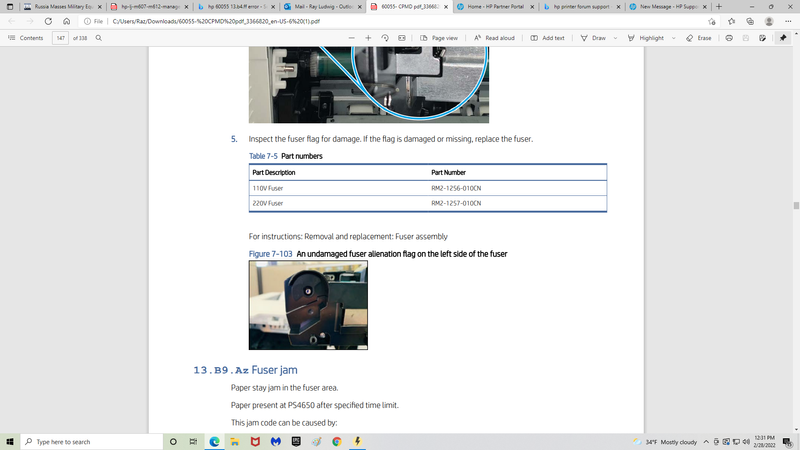
Task: Expand the Draw options dropdown arrow
Action: click(x=614, y=38)
